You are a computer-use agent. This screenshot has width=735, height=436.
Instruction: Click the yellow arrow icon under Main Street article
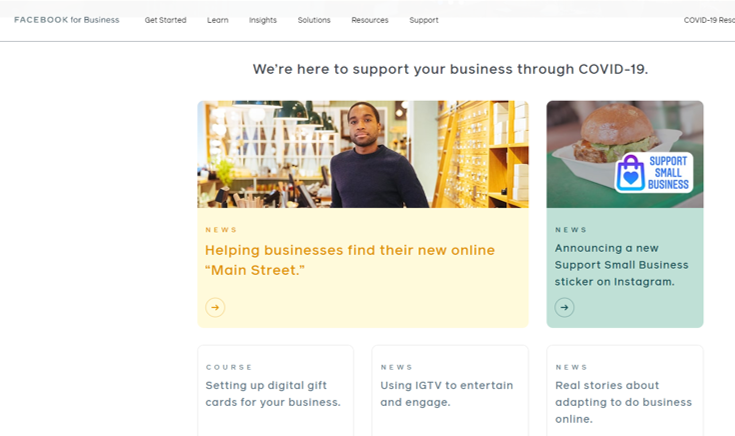pyautogui.click(x=215, y=308)
